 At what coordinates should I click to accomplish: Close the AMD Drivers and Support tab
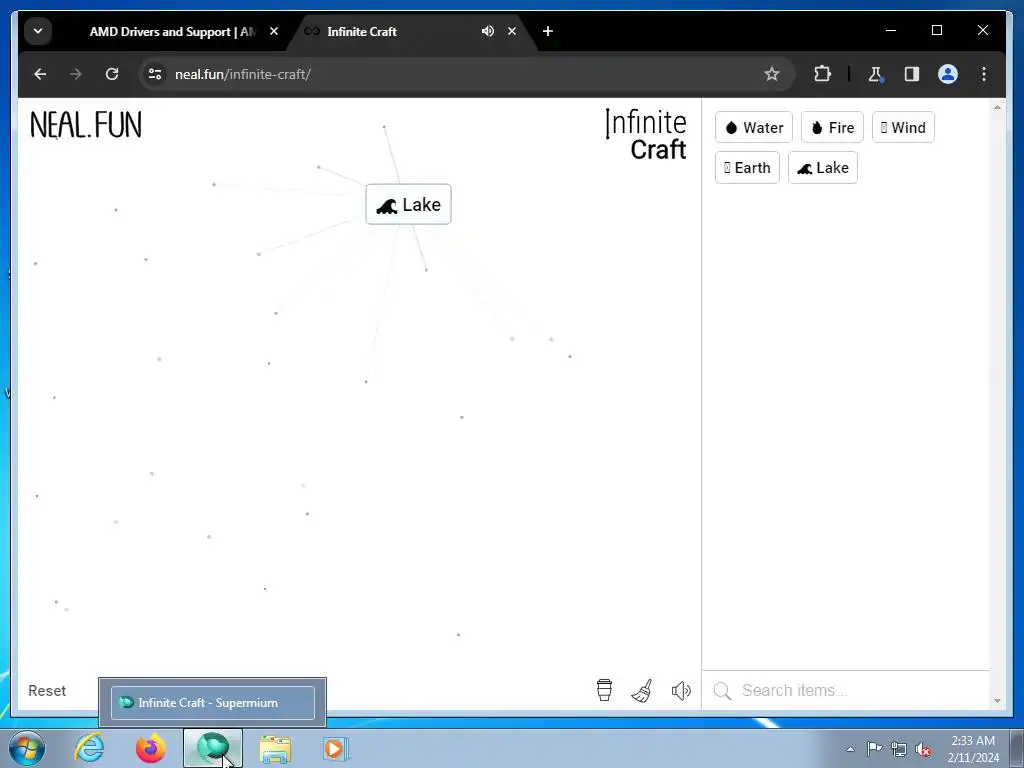(274, 31)
